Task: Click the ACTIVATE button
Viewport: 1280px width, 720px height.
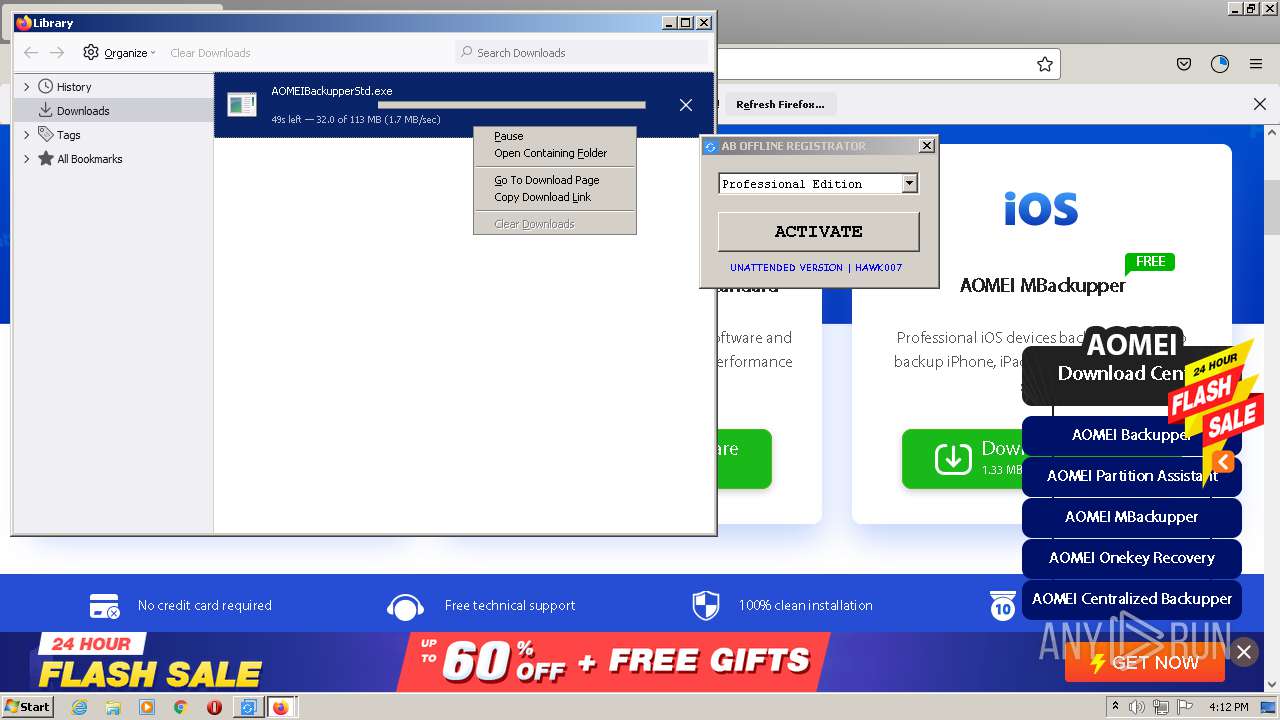Action: click(818, 231)
